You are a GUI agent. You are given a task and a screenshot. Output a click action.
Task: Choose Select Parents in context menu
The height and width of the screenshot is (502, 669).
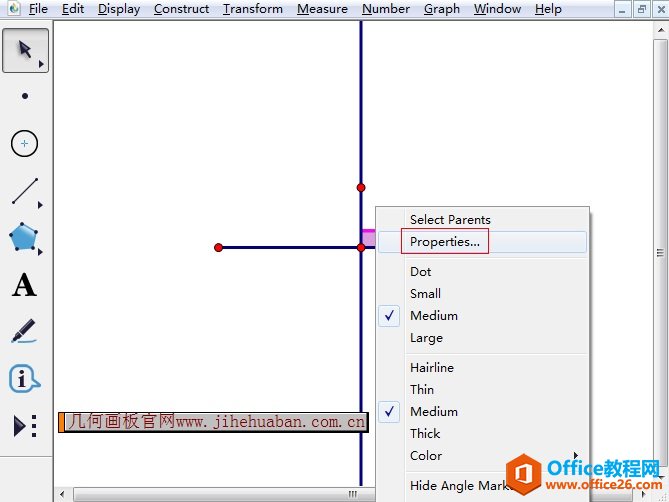pyautogui.click(x=483, y=220)
